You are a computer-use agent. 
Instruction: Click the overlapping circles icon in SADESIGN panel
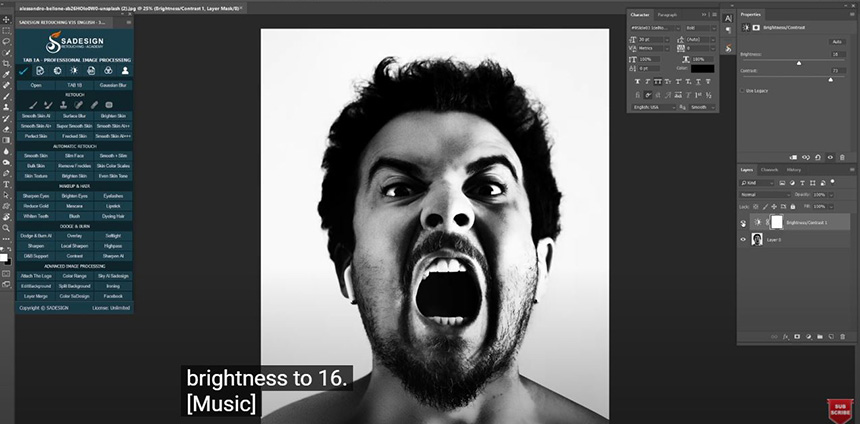click(108, 71)
